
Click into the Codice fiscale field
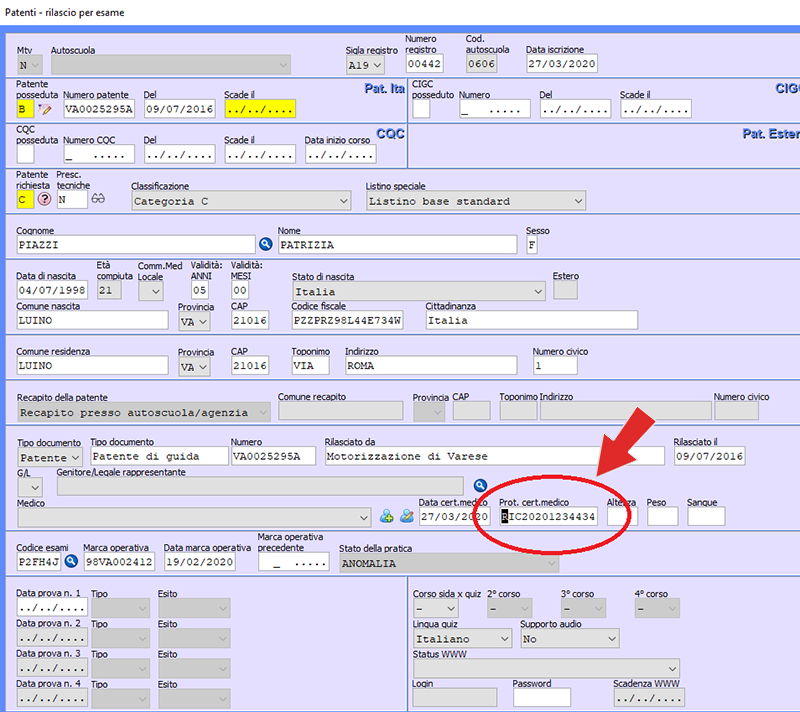(347, 321)
